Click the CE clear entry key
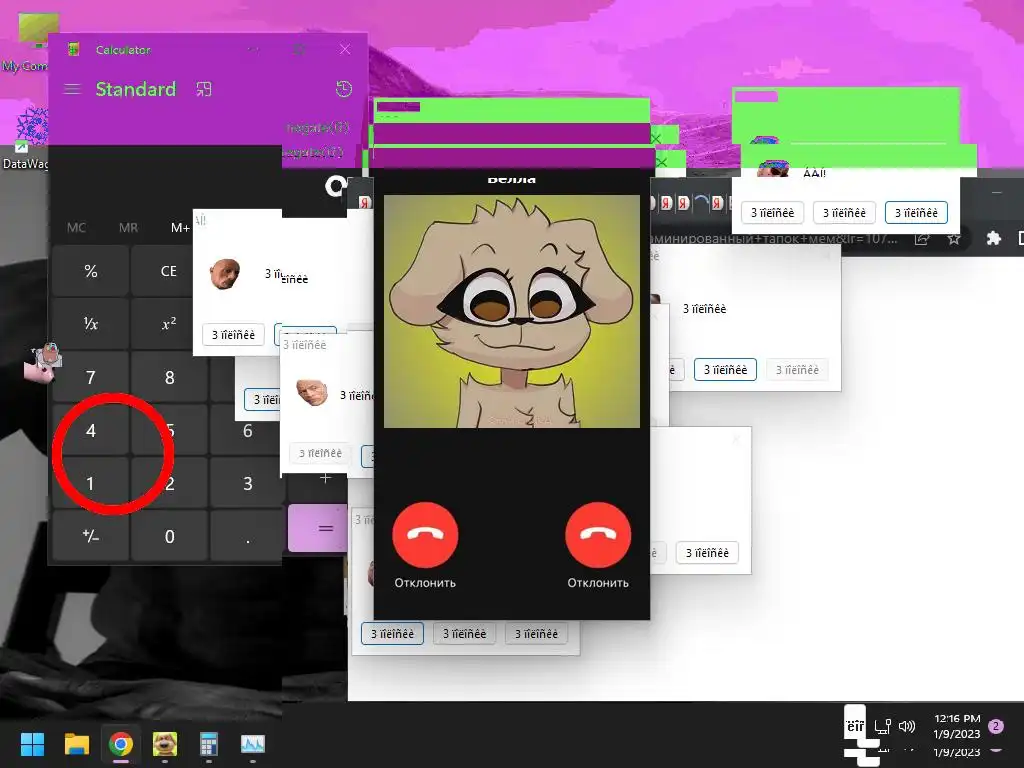 click(168, 271)
